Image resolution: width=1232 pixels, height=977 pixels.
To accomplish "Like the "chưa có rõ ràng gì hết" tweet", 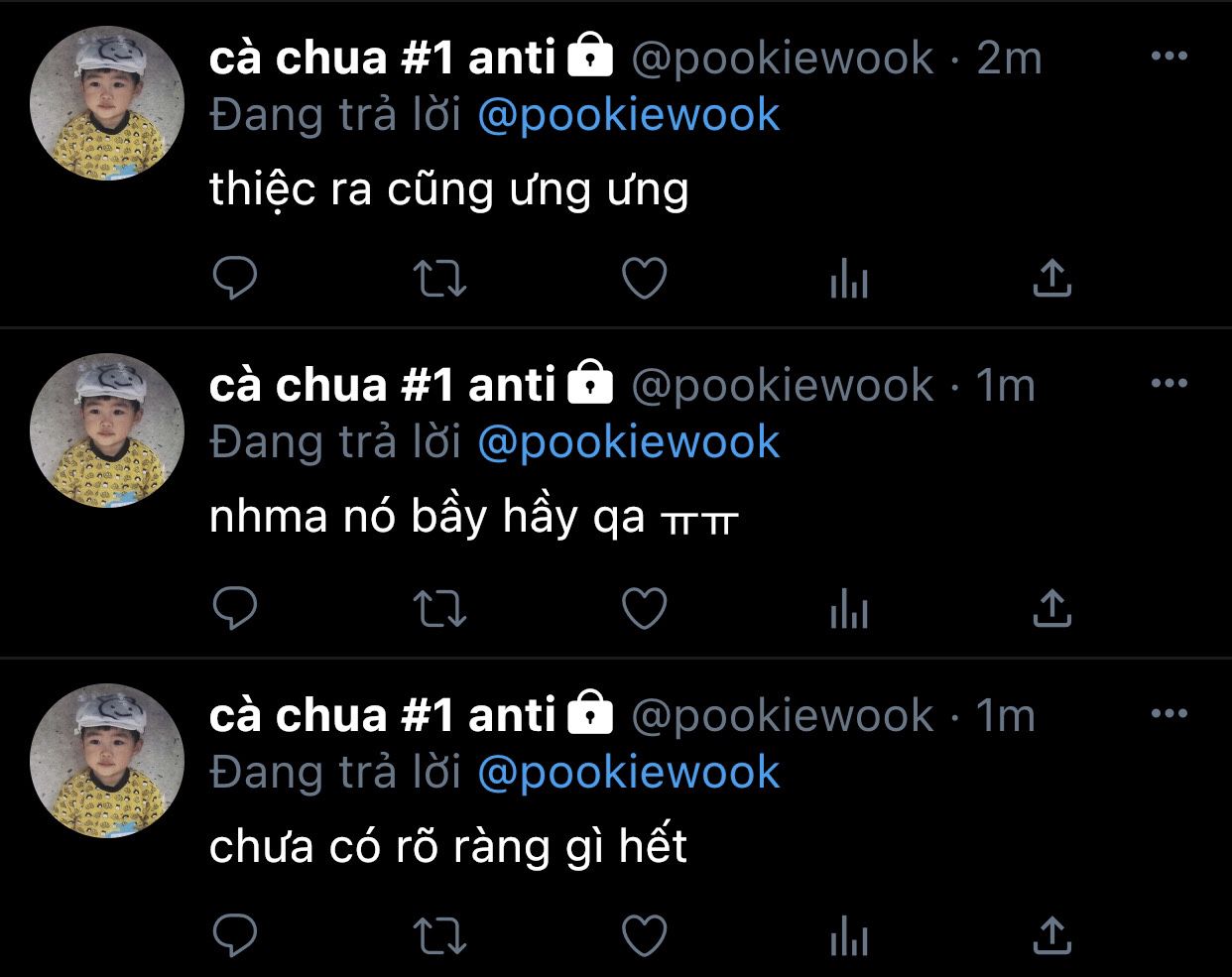I will pyautogui.click(x=644, y=935).
